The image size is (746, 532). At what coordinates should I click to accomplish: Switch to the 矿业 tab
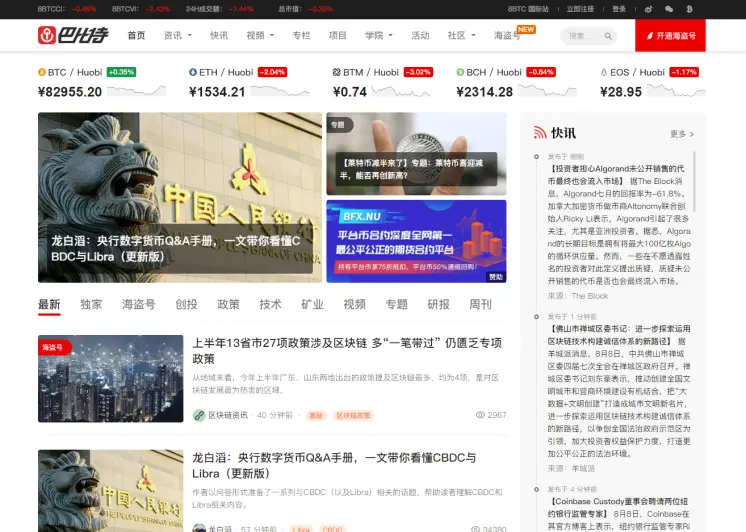312,304
